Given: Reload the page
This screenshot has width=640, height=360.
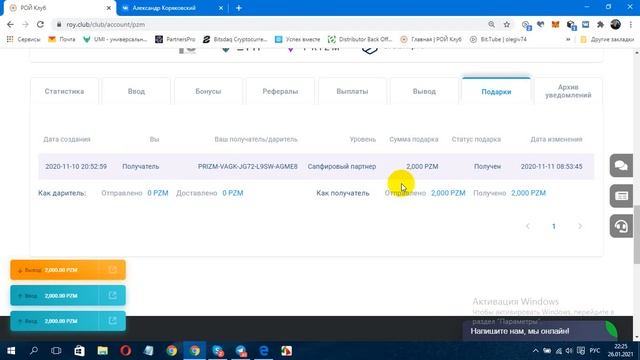Looking at the screenshot, I should point(40,24).
